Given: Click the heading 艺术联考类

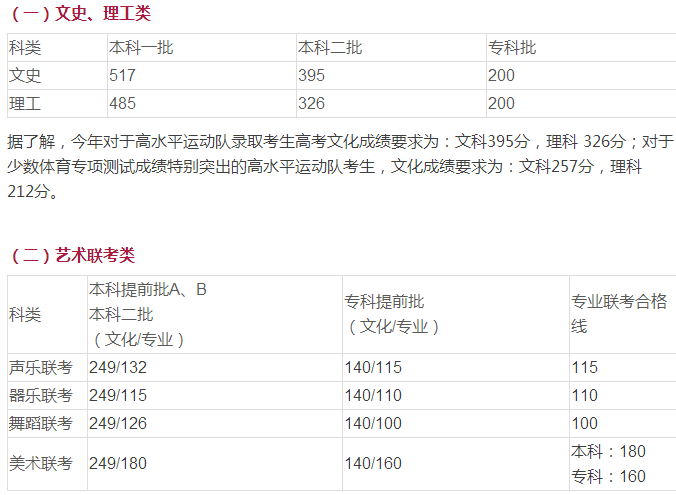Looking at the screenshot, I should (x=72, y=255).
